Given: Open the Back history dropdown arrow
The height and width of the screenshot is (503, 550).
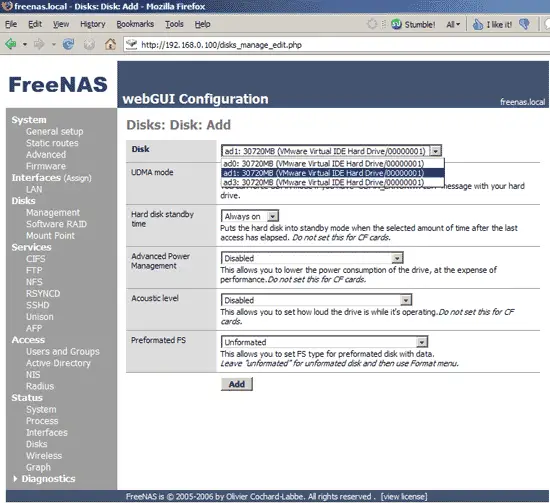Looking at the screenshot, I should [25, 45].
